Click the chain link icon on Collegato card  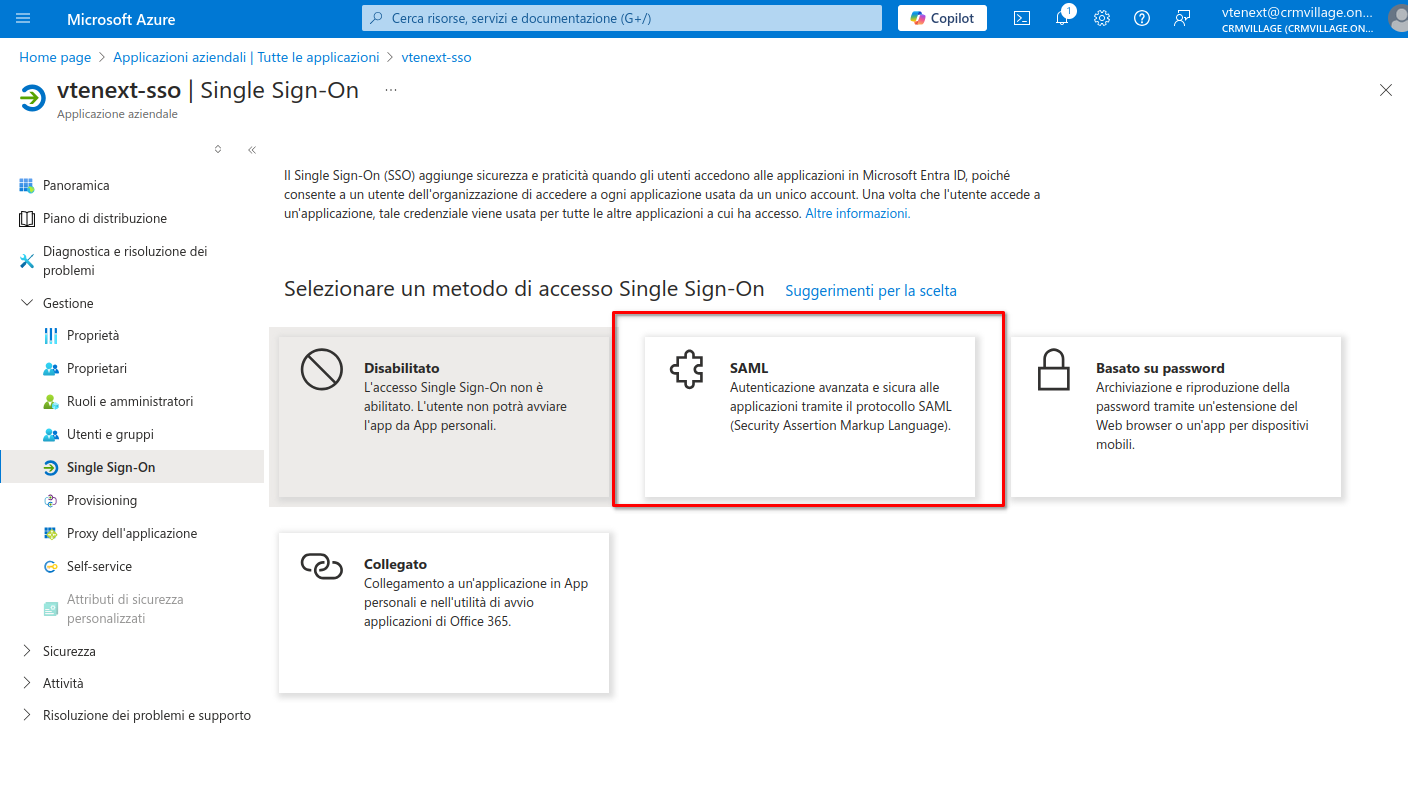pyautogui.click(x=322, y=566)
